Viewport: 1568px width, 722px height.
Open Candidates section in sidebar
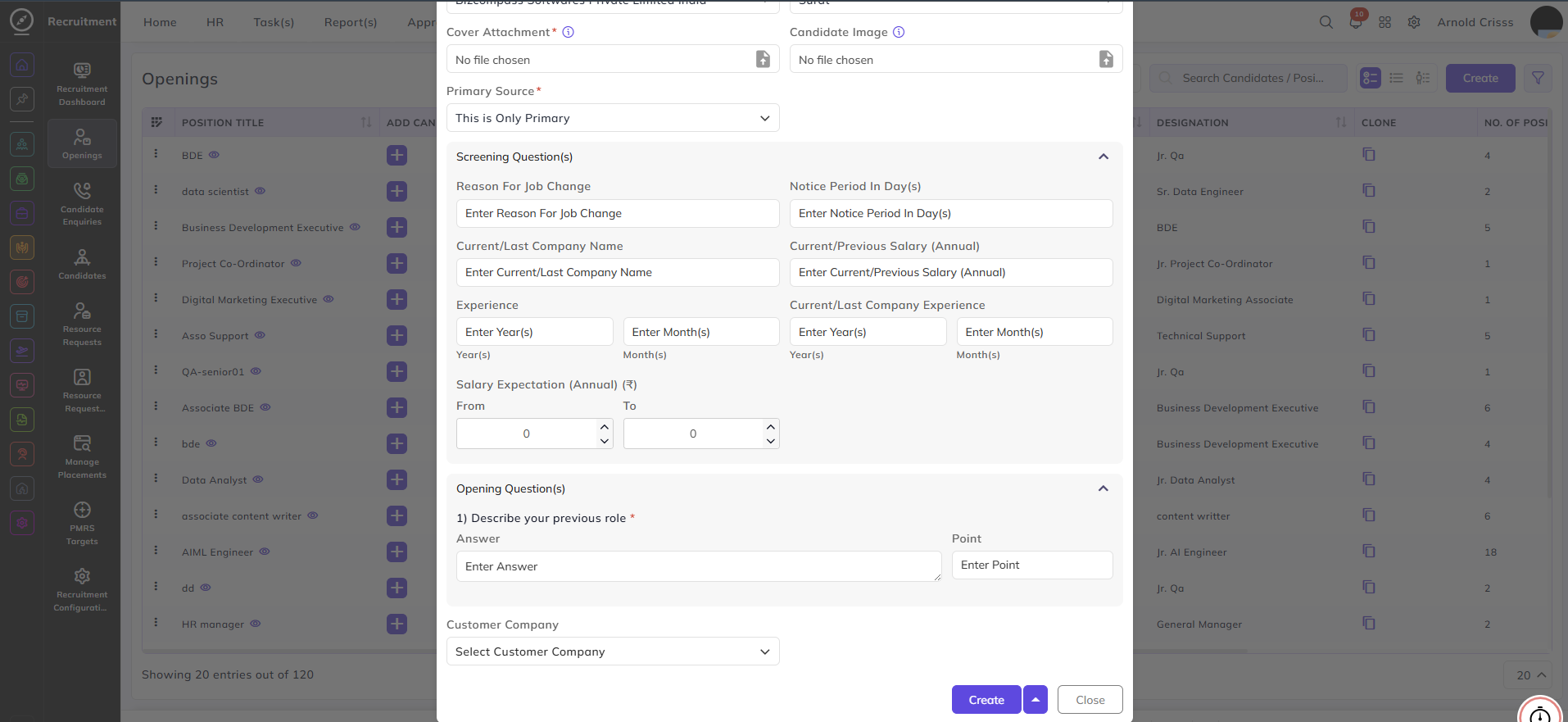[x=82, y=264]
